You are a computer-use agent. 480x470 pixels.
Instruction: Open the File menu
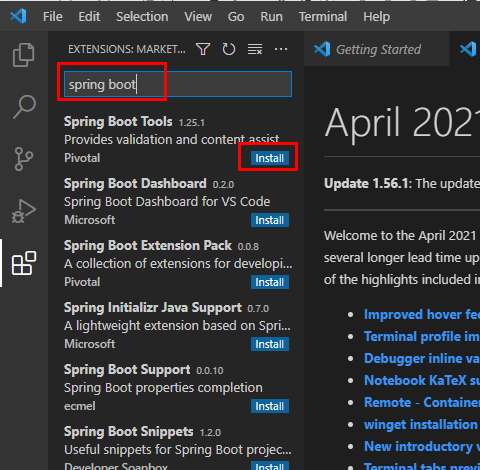pyautogui.click(x=53, y=17)
